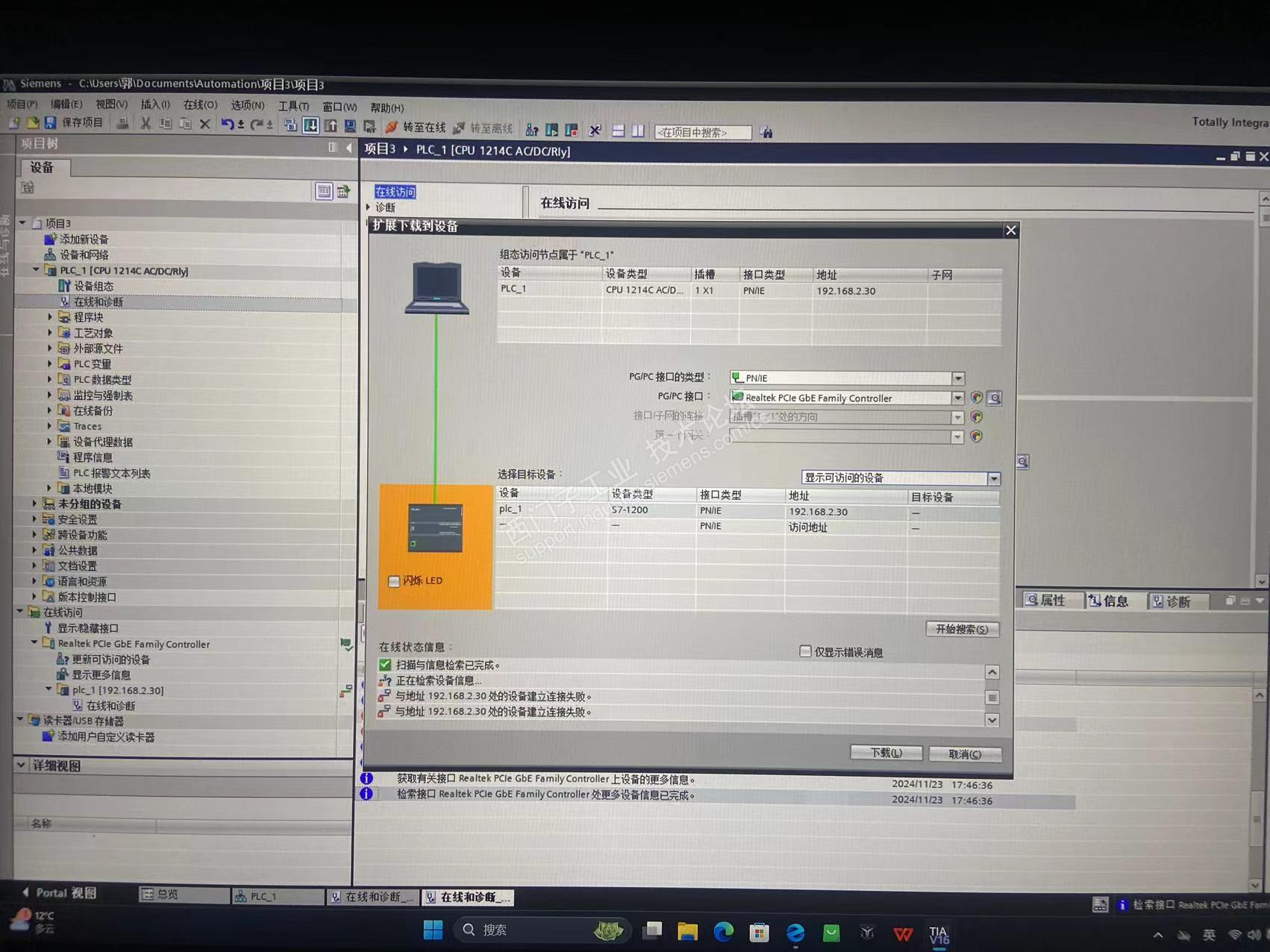Select plc_1 row in target device table

pos(748,511)
